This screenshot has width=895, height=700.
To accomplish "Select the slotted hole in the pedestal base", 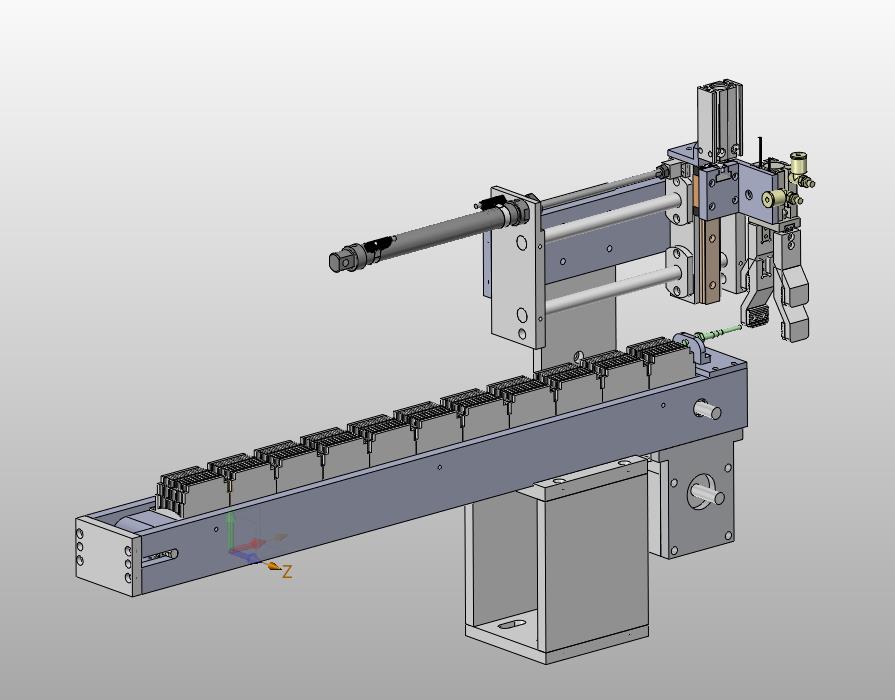I will [x=511, y=623].
